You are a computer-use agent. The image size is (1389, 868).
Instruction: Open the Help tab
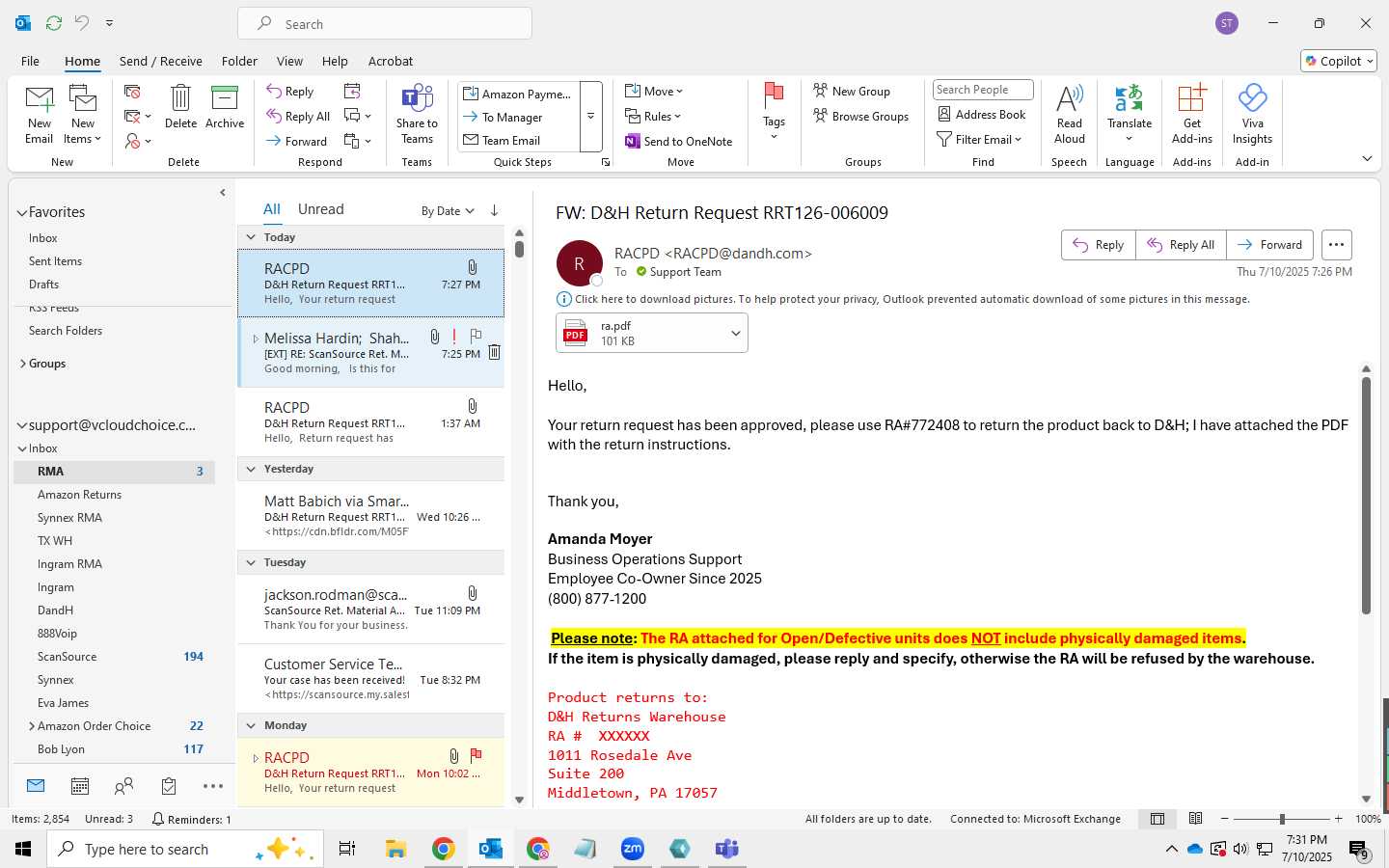coord(335,61)
